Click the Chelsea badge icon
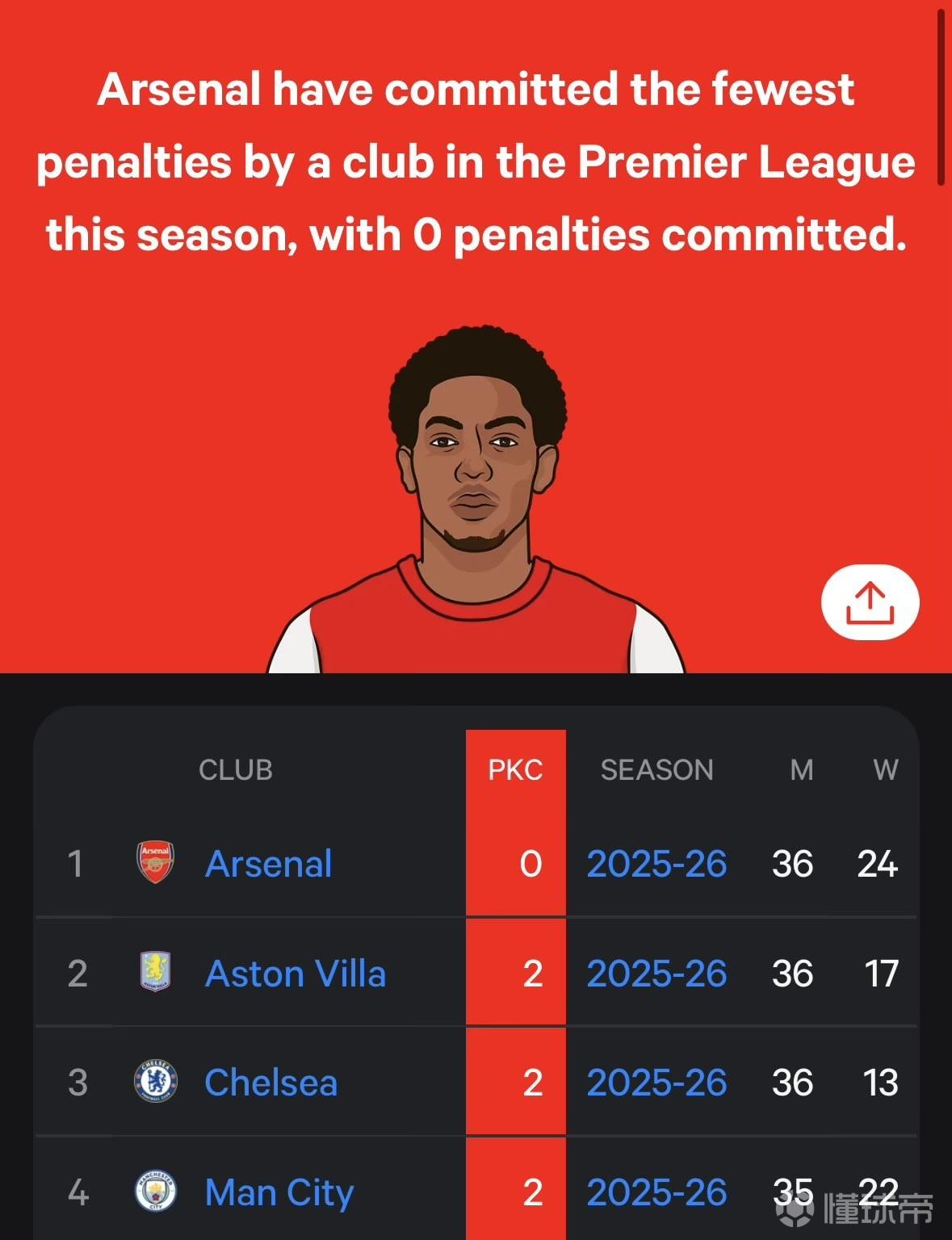 pos(155,1081)
